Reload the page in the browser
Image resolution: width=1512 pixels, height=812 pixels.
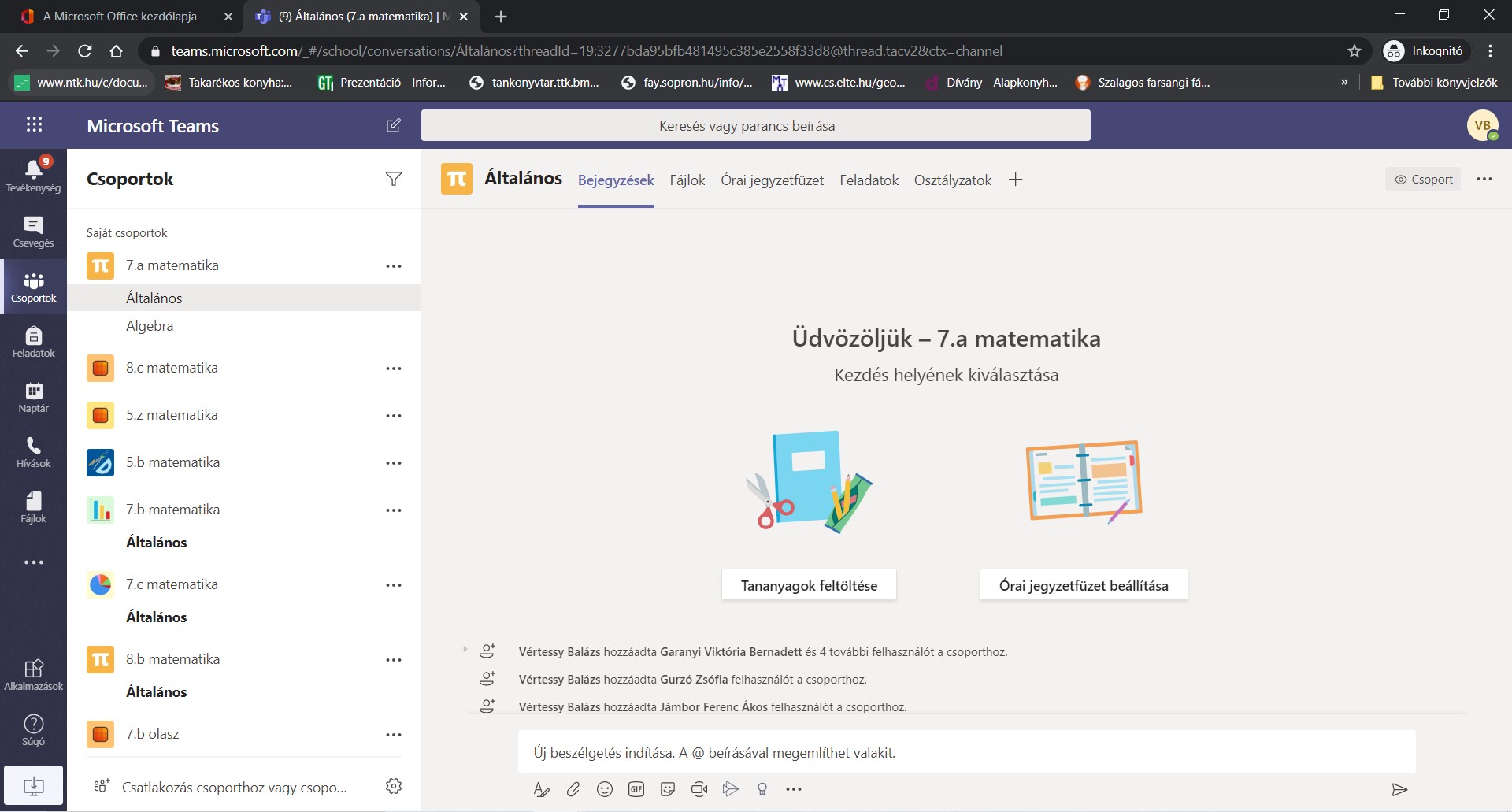tap(85, 51)
